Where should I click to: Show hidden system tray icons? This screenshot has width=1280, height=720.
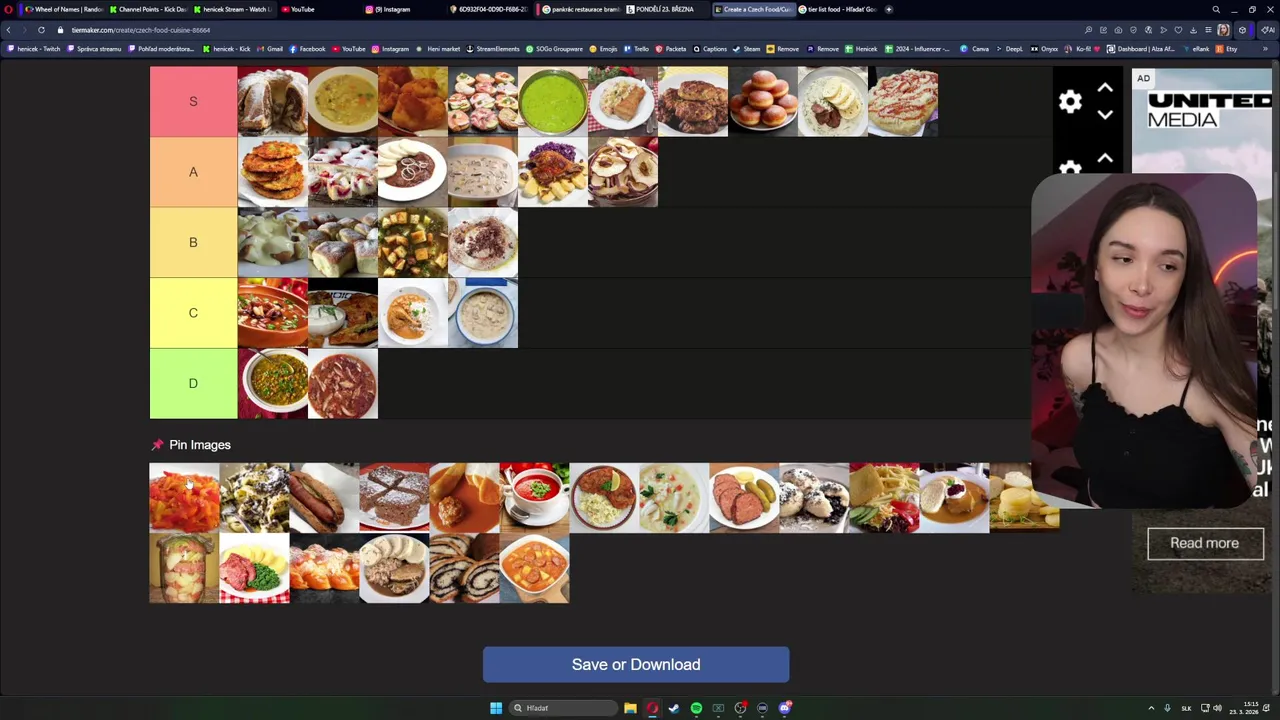point(1151,708)
